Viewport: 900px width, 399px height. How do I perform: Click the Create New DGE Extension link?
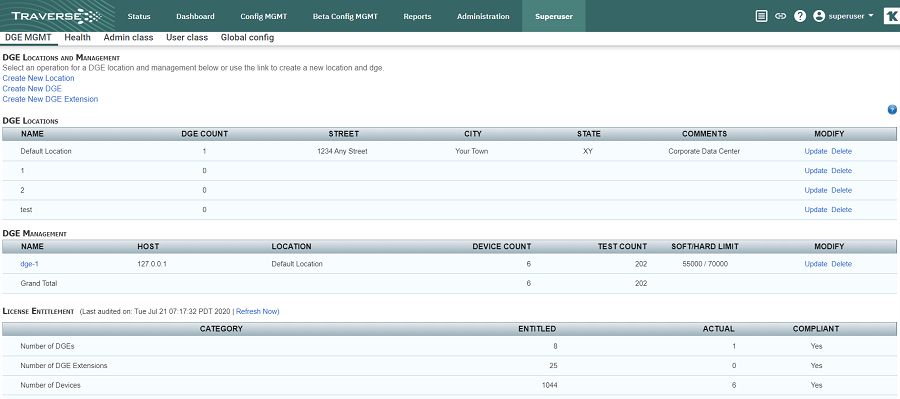click(50, 99)
